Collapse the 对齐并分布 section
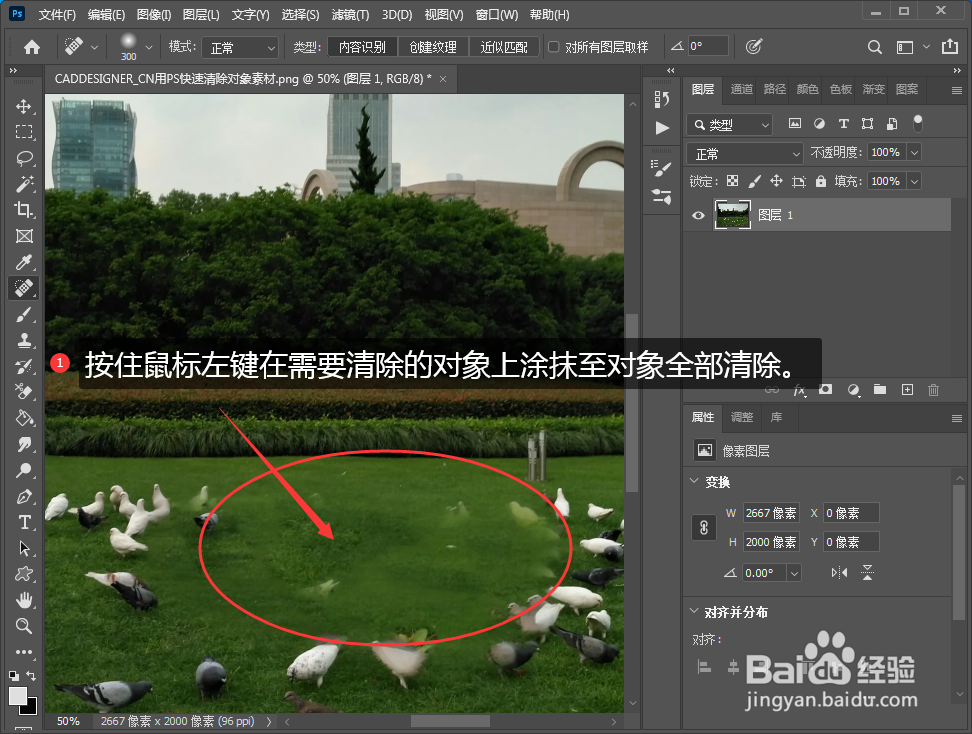972x734 pixels. pos(694,611)
